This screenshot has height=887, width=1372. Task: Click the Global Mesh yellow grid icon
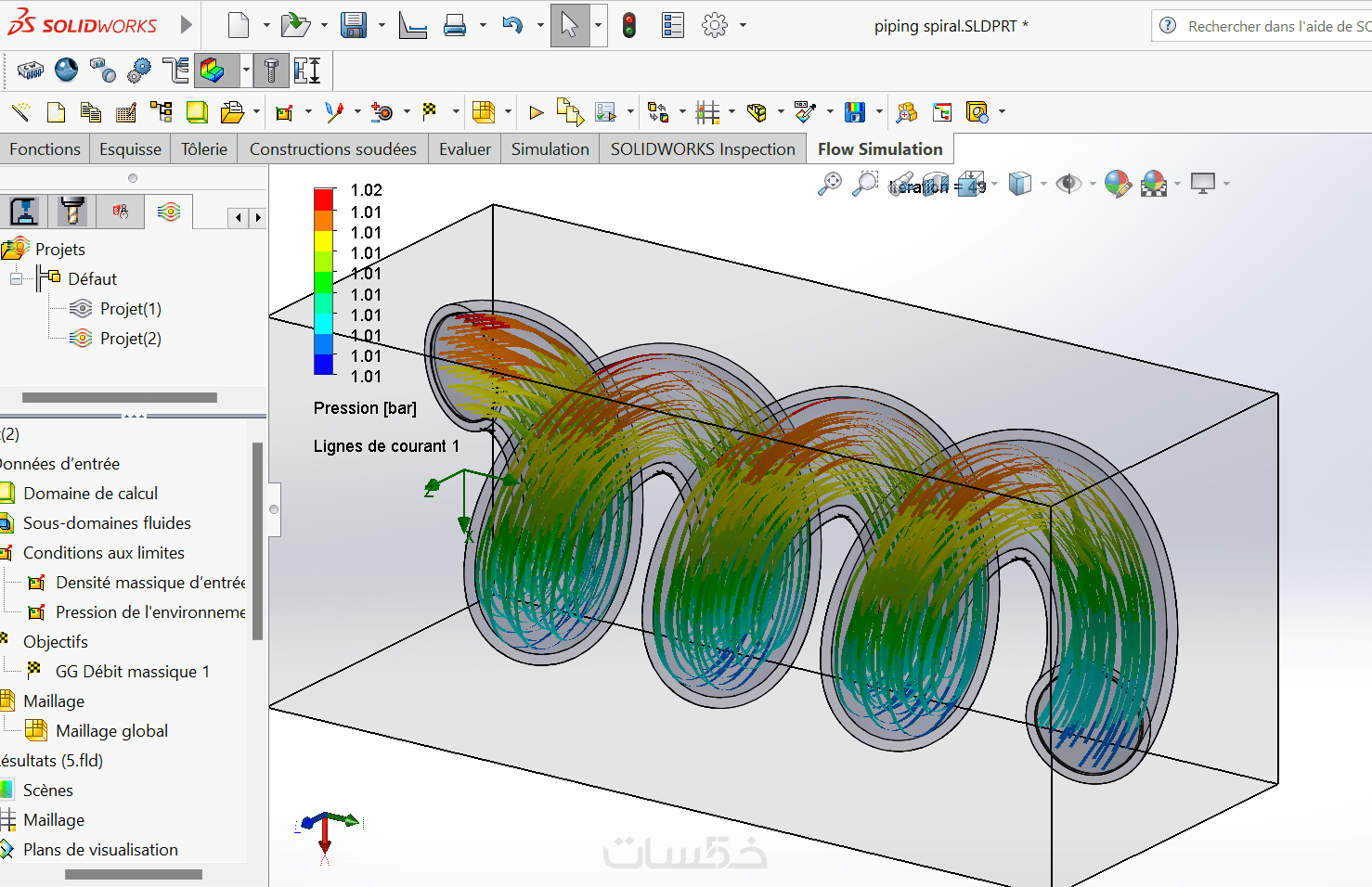[484, 112]
